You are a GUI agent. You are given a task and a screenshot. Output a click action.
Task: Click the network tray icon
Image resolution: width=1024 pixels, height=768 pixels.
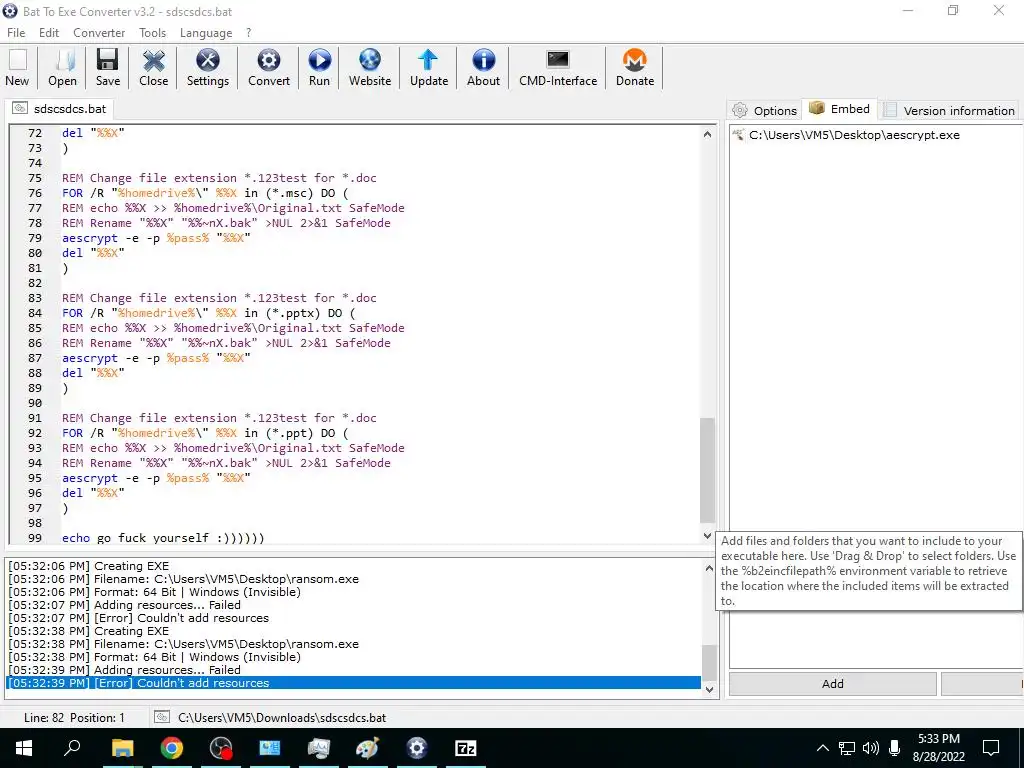click(x=847, y=748)
